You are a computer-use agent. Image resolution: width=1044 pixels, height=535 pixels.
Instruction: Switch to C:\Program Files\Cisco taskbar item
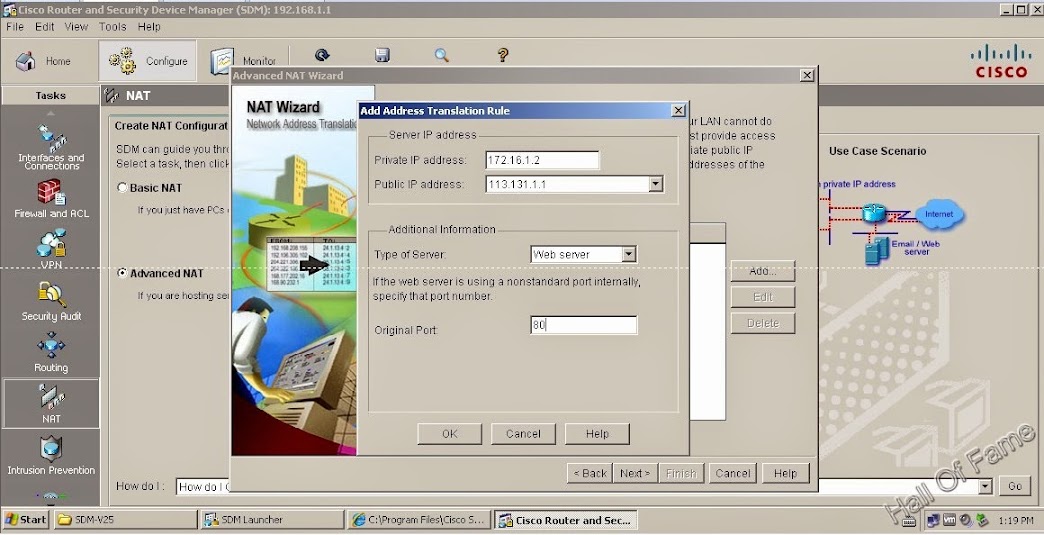[x=419, y=520]
